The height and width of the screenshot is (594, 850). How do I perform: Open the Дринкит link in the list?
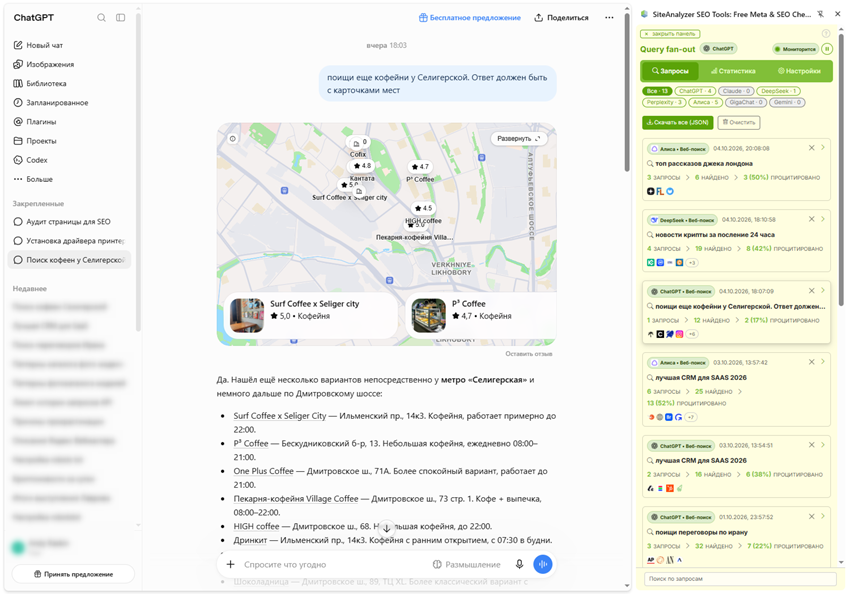[x=250, y=540]
